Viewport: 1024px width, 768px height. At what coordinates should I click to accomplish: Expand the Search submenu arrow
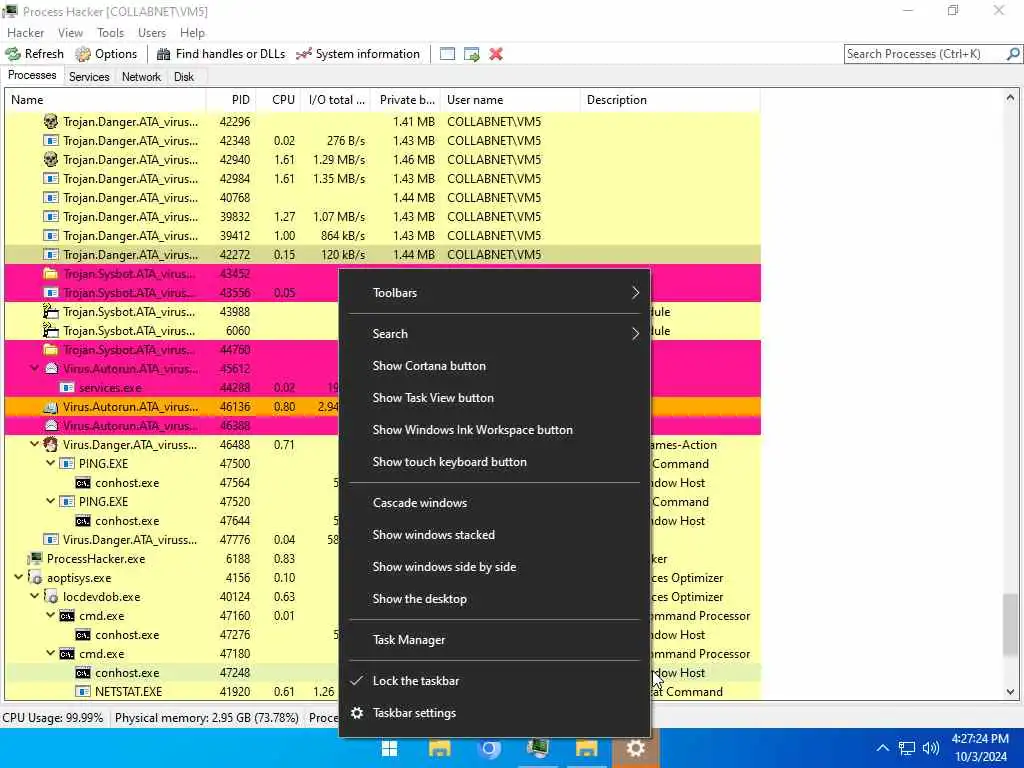[x=635, y=334]
